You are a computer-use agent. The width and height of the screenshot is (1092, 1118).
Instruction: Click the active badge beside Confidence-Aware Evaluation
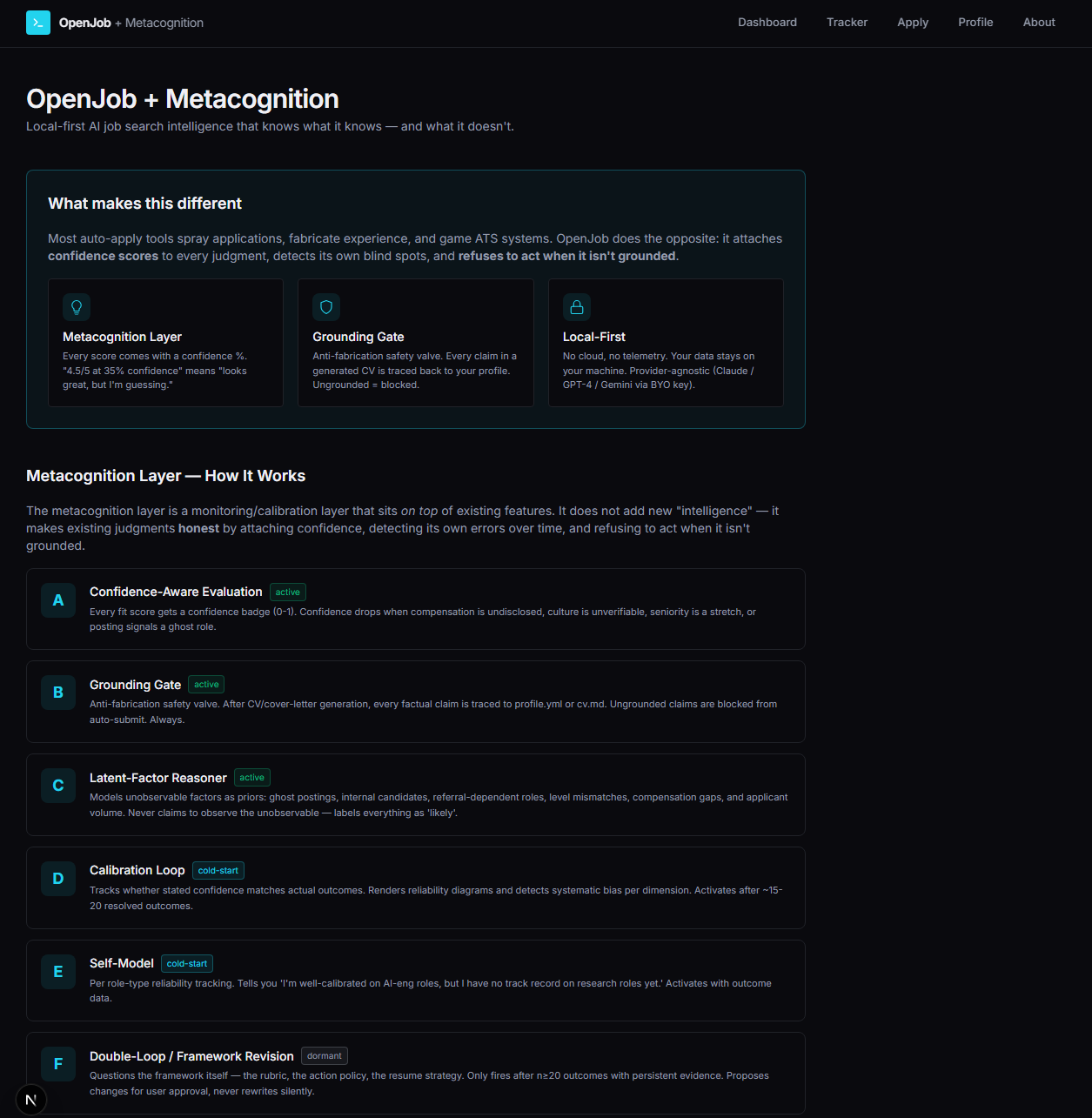click(288, 592)
